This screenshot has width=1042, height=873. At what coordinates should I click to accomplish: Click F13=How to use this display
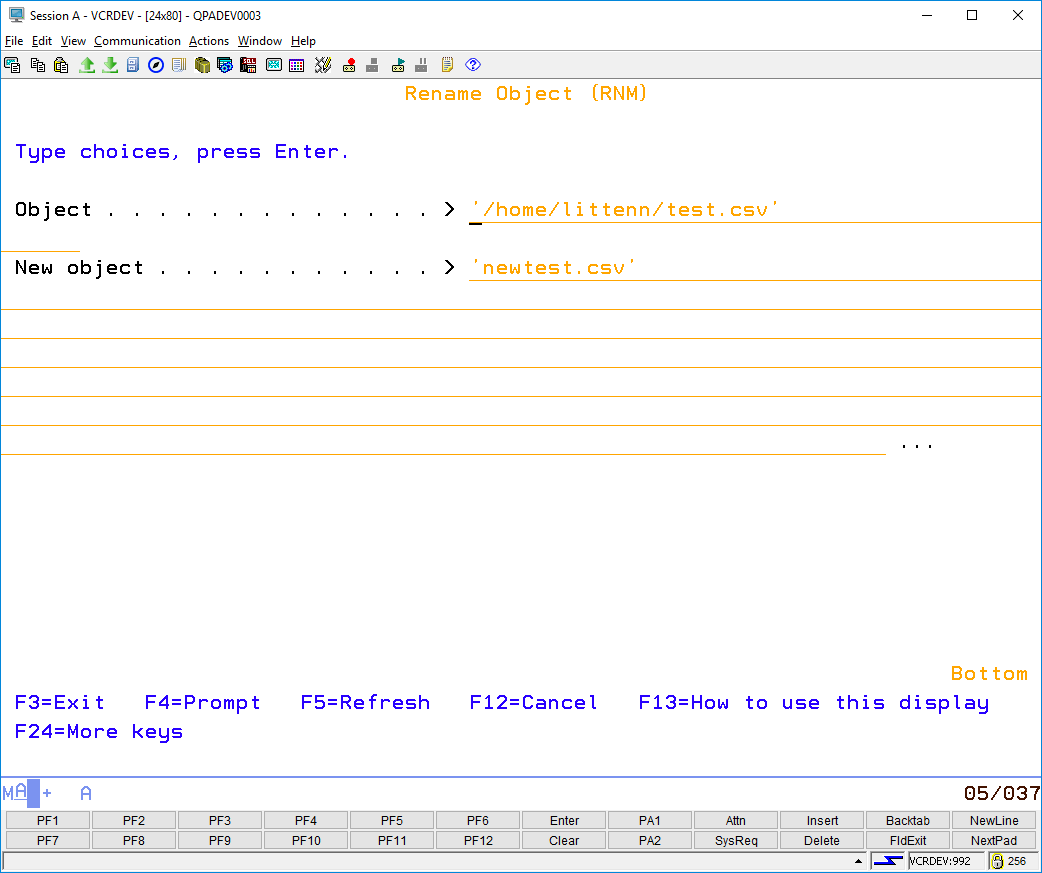click(814, 703)
